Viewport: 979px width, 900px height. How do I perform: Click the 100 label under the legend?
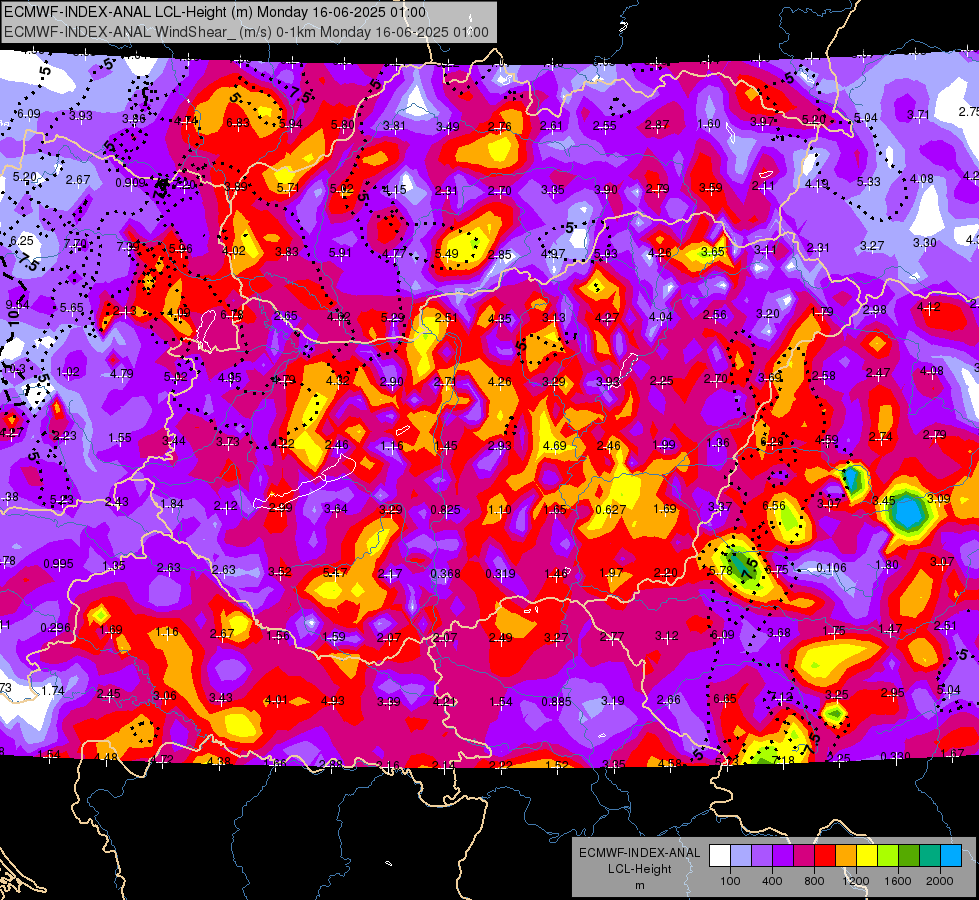pos(730,881)
